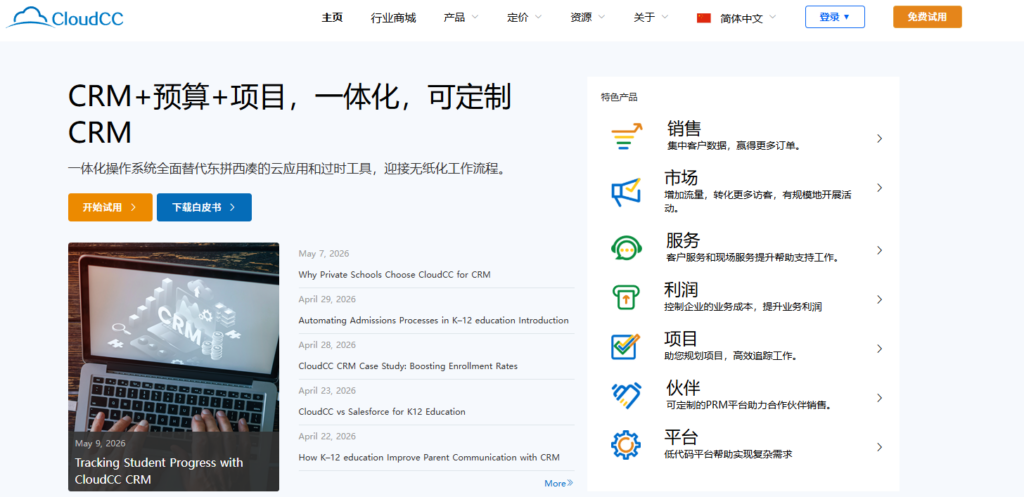The image size is (1024, 497).
Task: Click the 利润 product title
Action: point(681,289)
